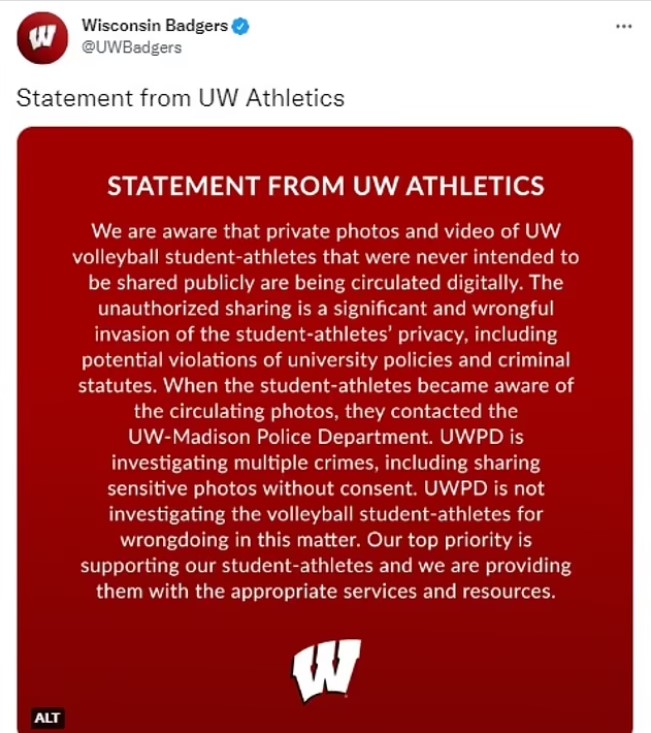Click the line reading supporting our student-athletes
651x733 pixels.
[x=326, y=566]
